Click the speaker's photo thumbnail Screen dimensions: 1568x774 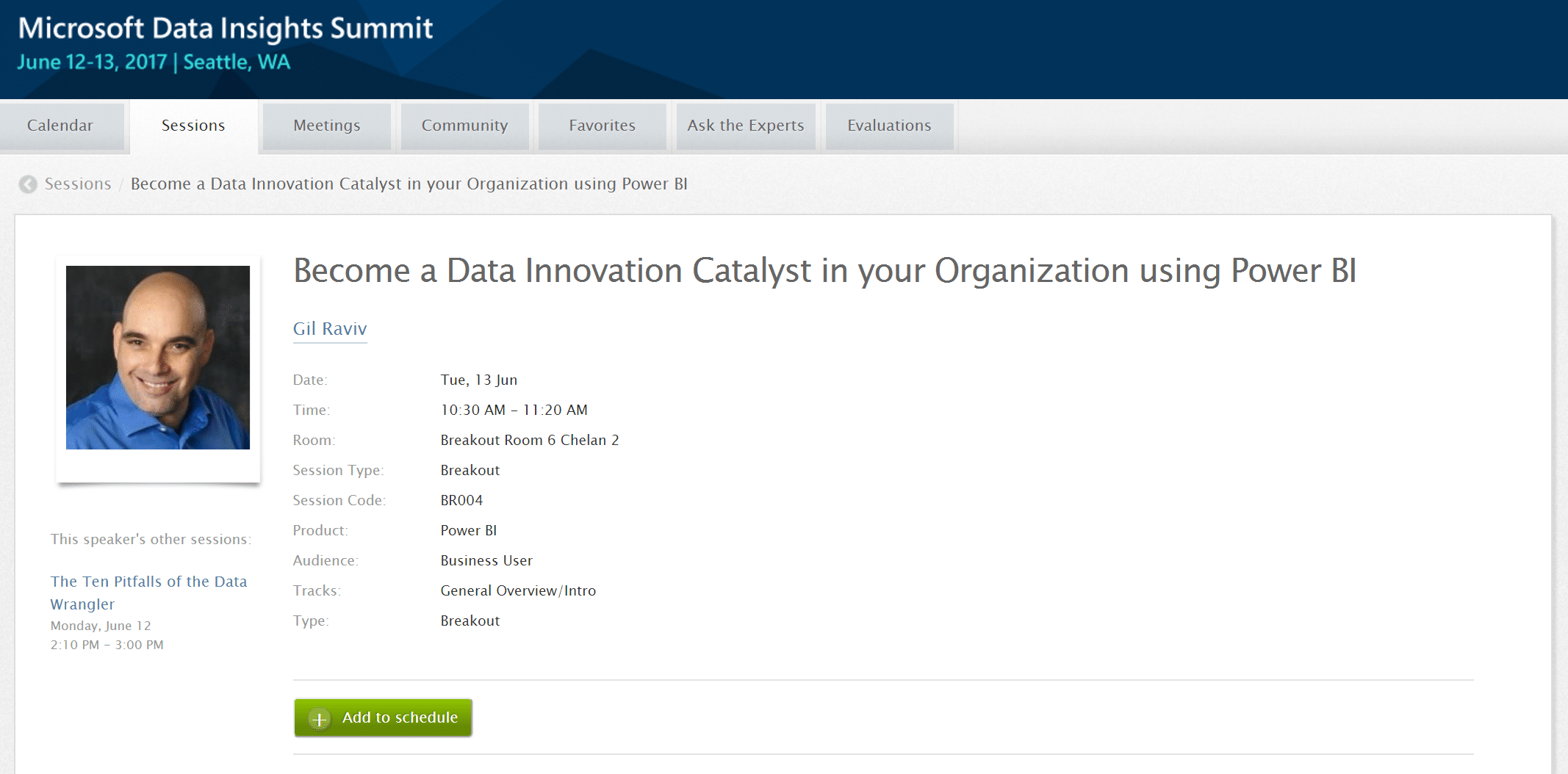coord(158,358)
